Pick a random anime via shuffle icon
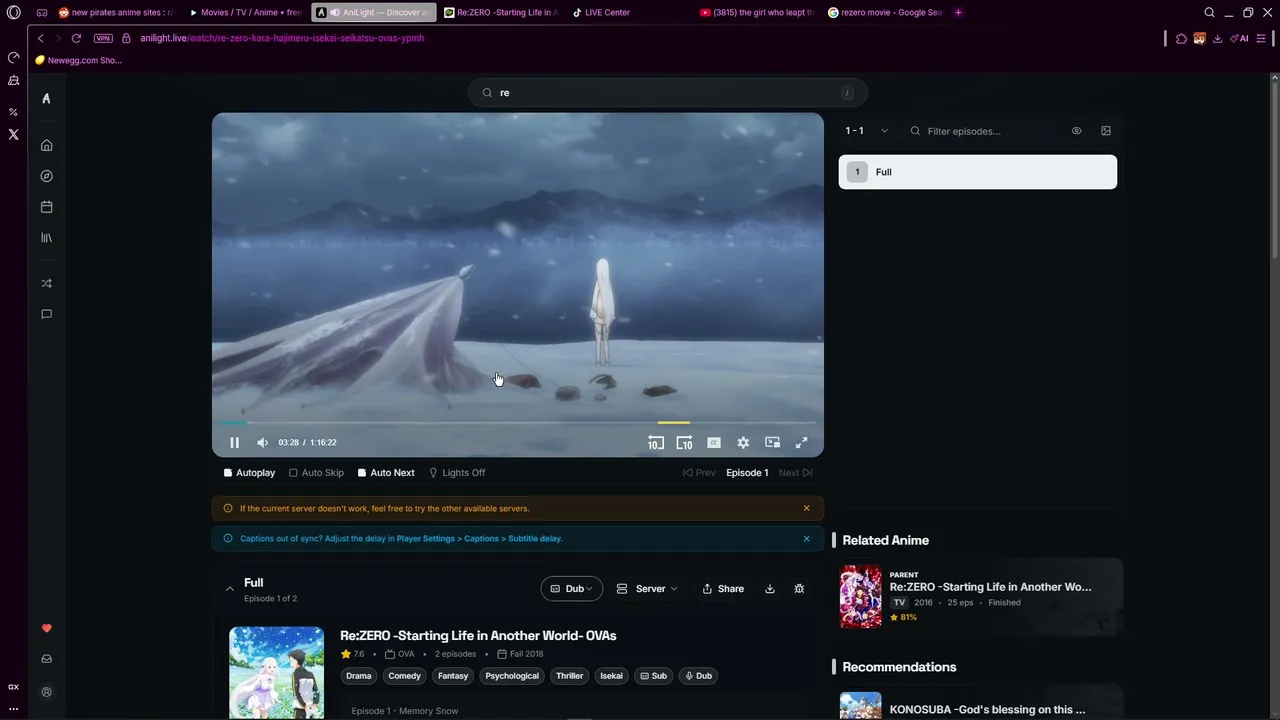The height and width of the screenshot is (720, 1280). (46, 283)
